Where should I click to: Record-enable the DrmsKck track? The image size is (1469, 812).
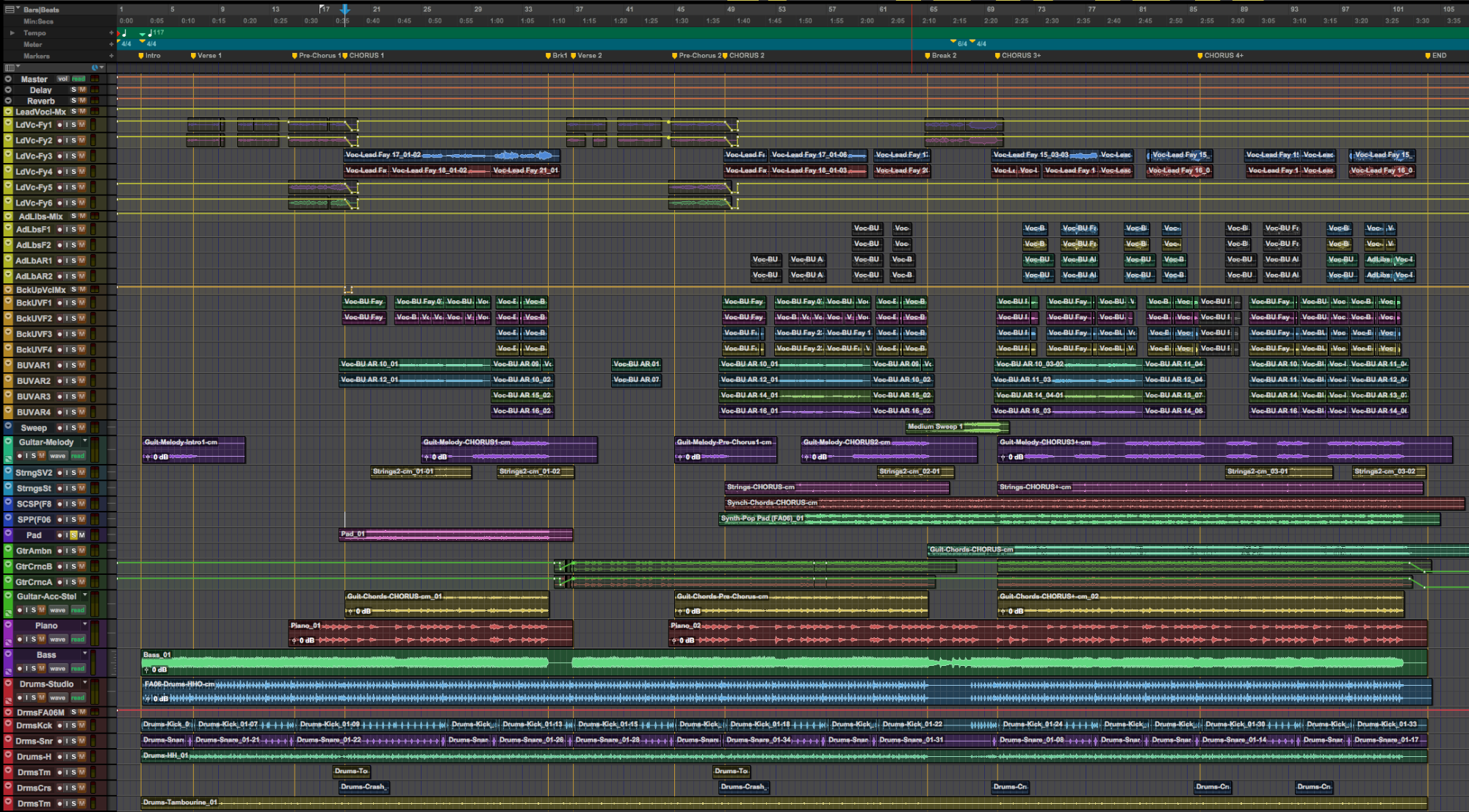tap(59, 725)
